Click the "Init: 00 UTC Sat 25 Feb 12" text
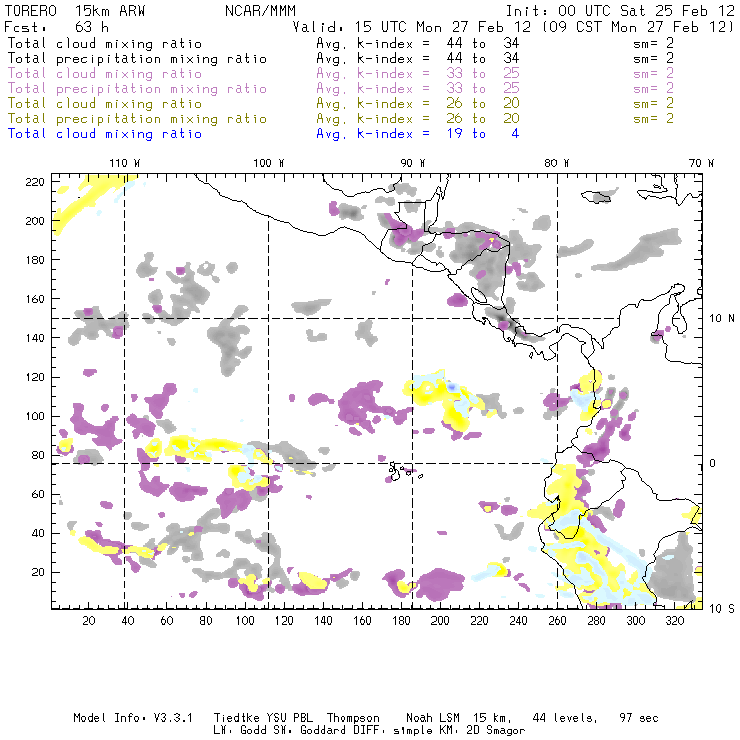 [x=620, y=11]
